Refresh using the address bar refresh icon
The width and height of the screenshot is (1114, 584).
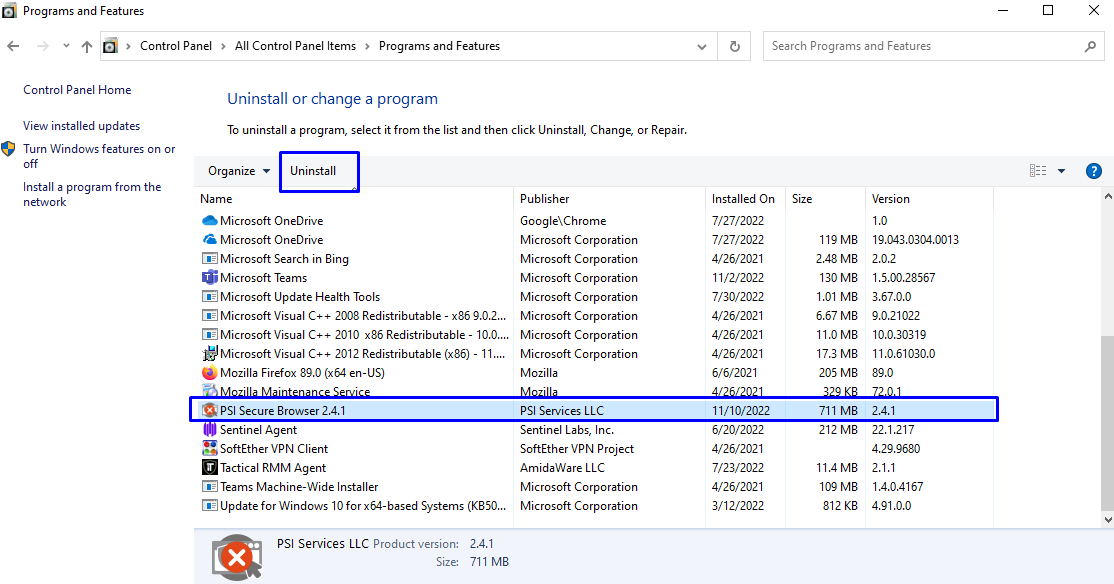(x=734, y=45)
